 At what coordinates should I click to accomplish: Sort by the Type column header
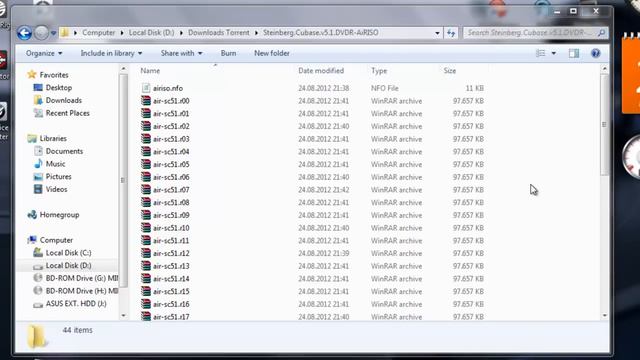click(x=379, y=71)
